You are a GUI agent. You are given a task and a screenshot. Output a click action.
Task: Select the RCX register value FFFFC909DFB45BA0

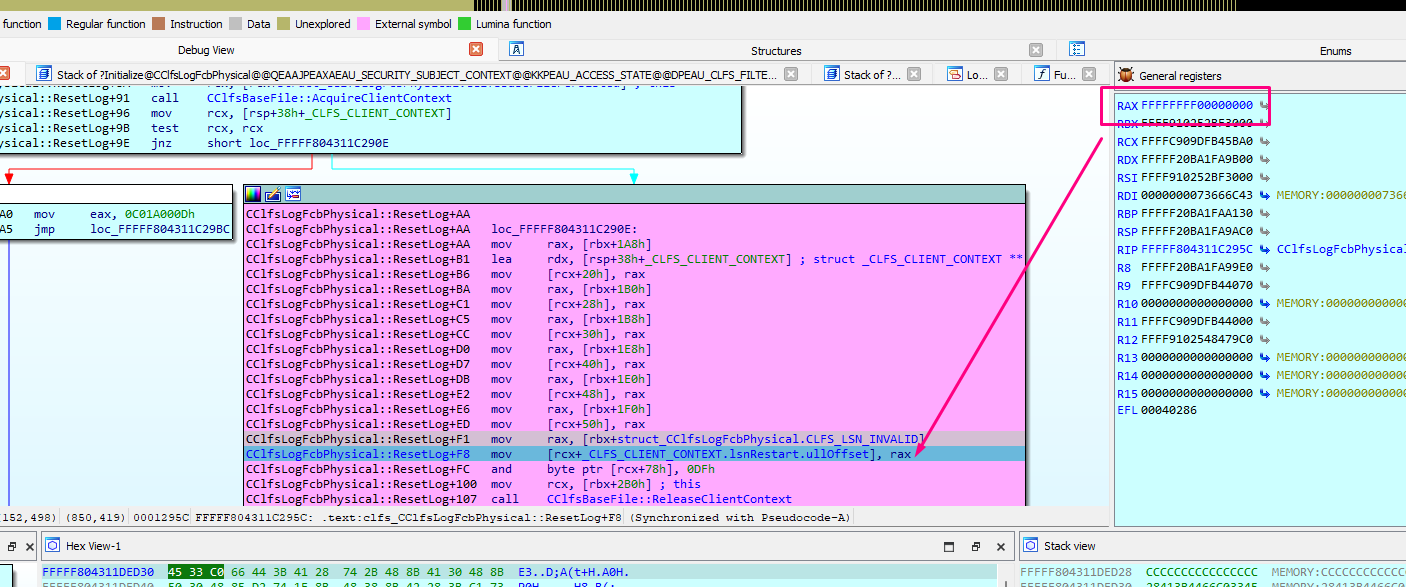click(x=1196, y=142)
